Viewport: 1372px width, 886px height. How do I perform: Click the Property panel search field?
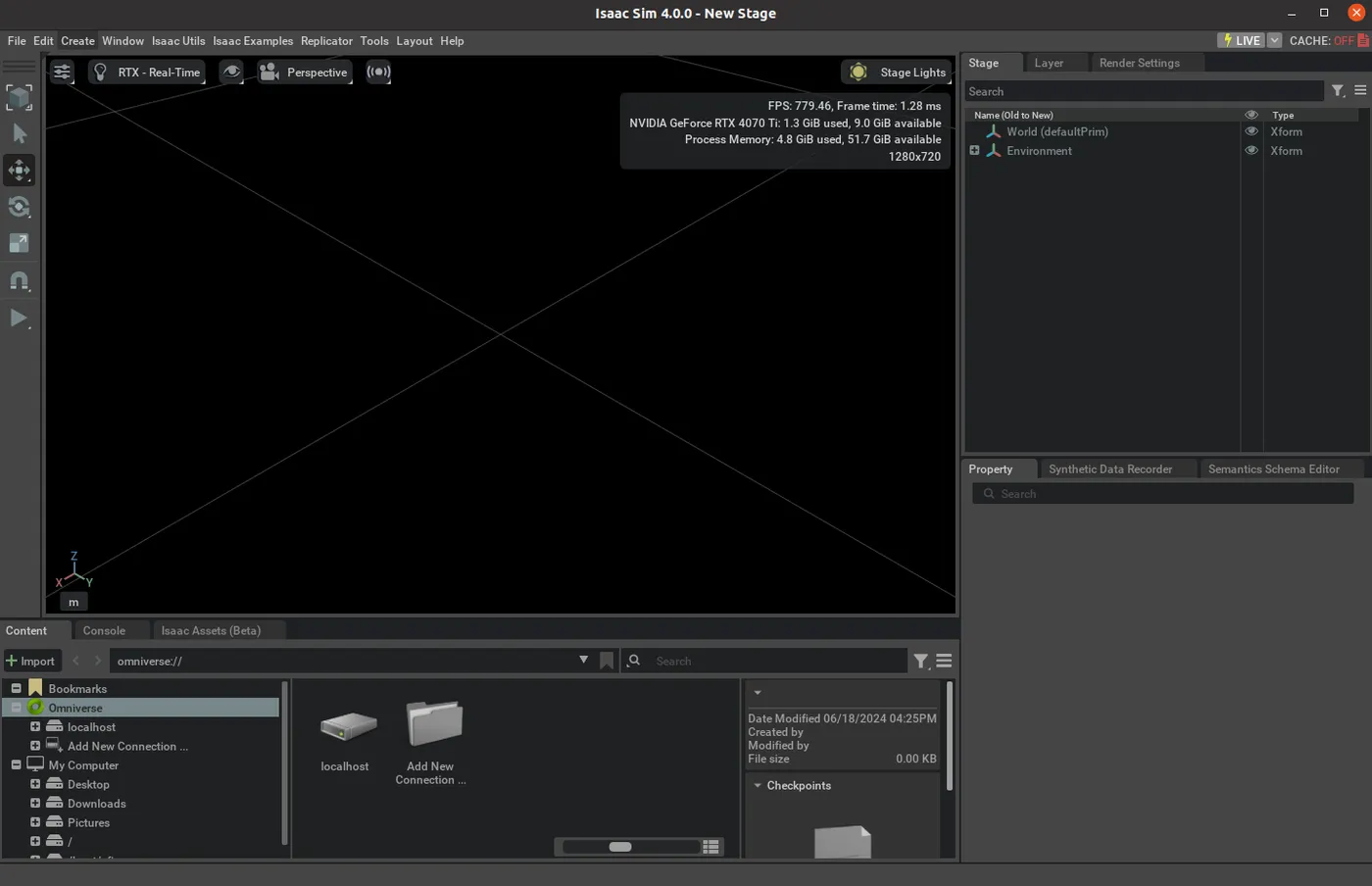coord(1163,494)
